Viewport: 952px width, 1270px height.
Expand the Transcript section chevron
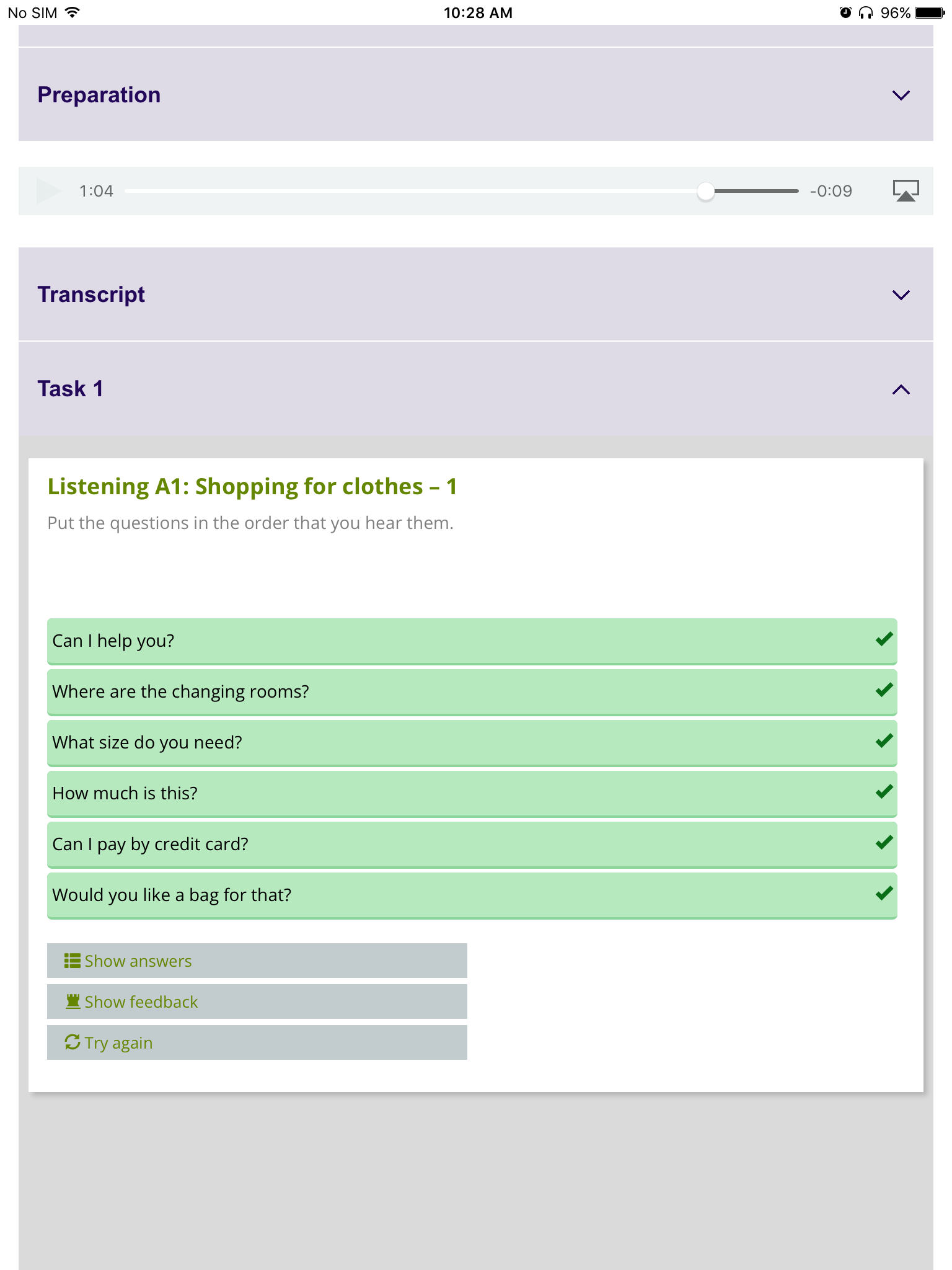coord(901,295)
